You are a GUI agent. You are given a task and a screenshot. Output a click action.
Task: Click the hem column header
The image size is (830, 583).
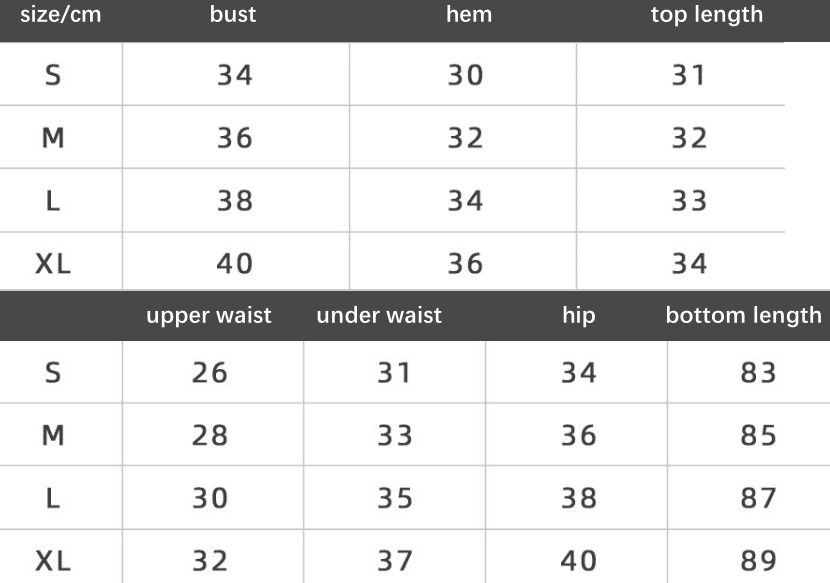click(469, 14)
